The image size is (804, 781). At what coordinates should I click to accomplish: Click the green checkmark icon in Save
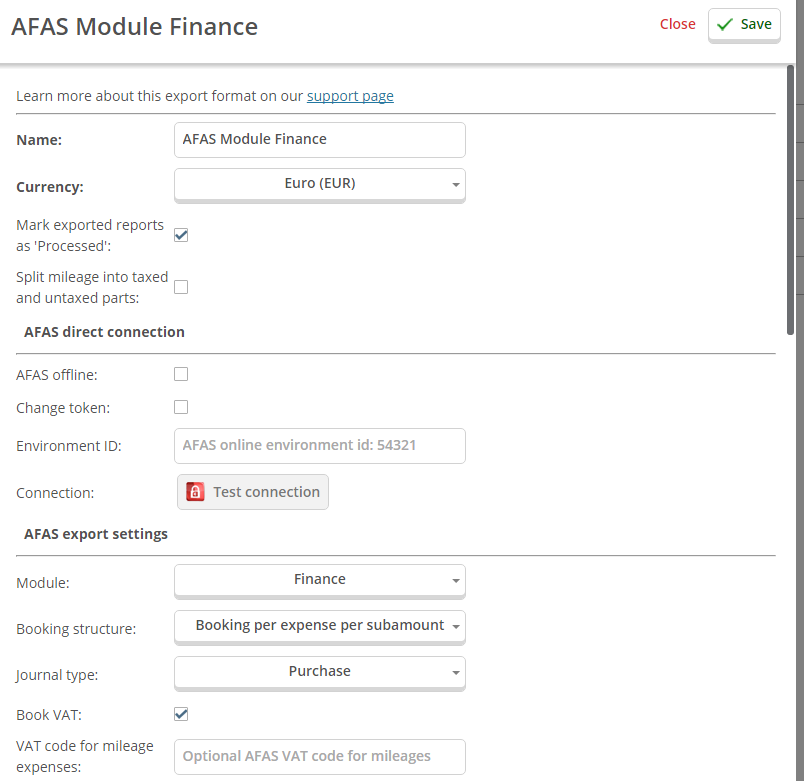coord(725,25)
